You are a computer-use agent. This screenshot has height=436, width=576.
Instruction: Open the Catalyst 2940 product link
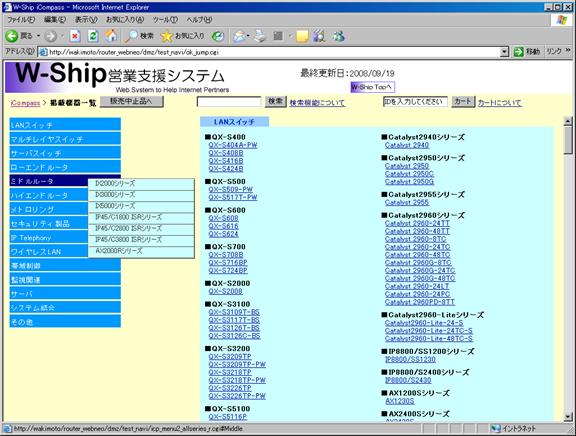tap(407, 145)
